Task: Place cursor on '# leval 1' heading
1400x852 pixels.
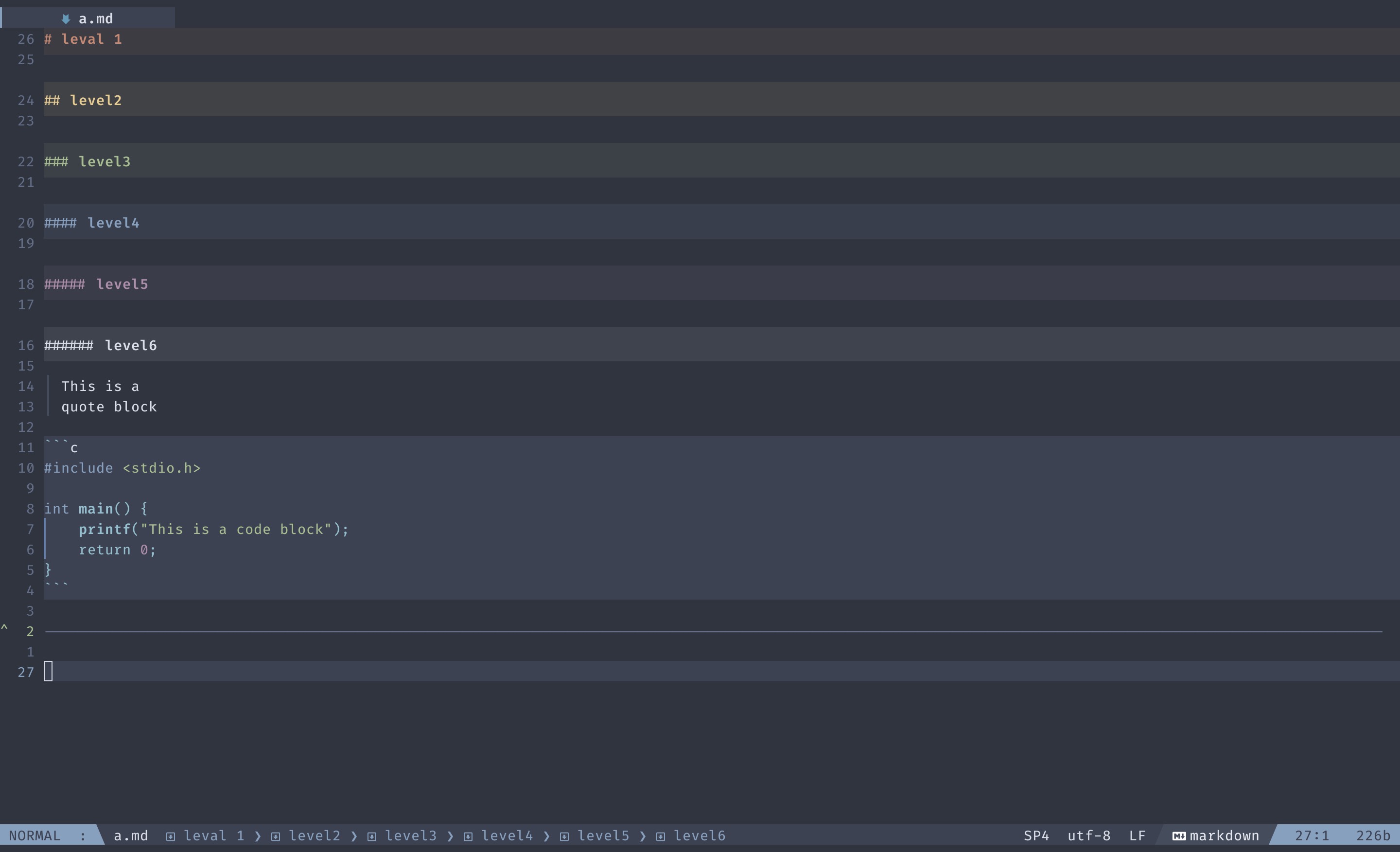Action: click(x=83, y=39)
